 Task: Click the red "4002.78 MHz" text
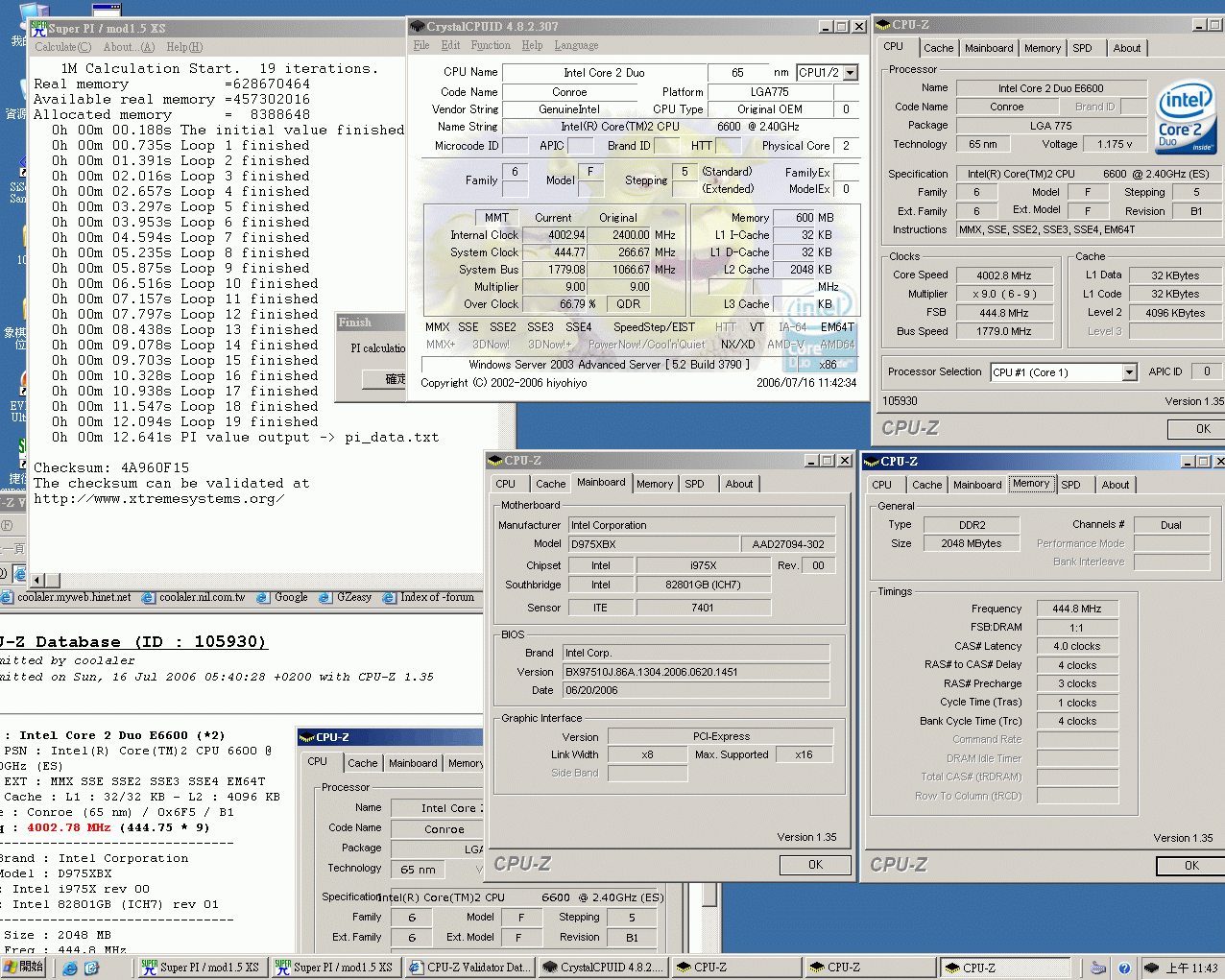click(x=69, y=827)
